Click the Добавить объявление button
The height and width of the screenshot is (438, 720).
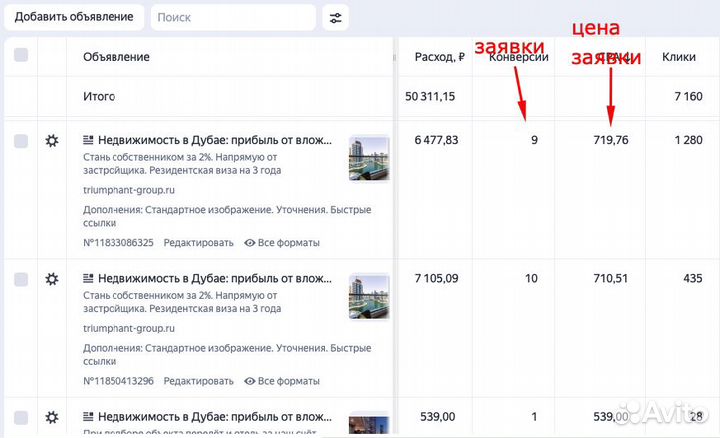pyautogui.click(x=74, y=17)
